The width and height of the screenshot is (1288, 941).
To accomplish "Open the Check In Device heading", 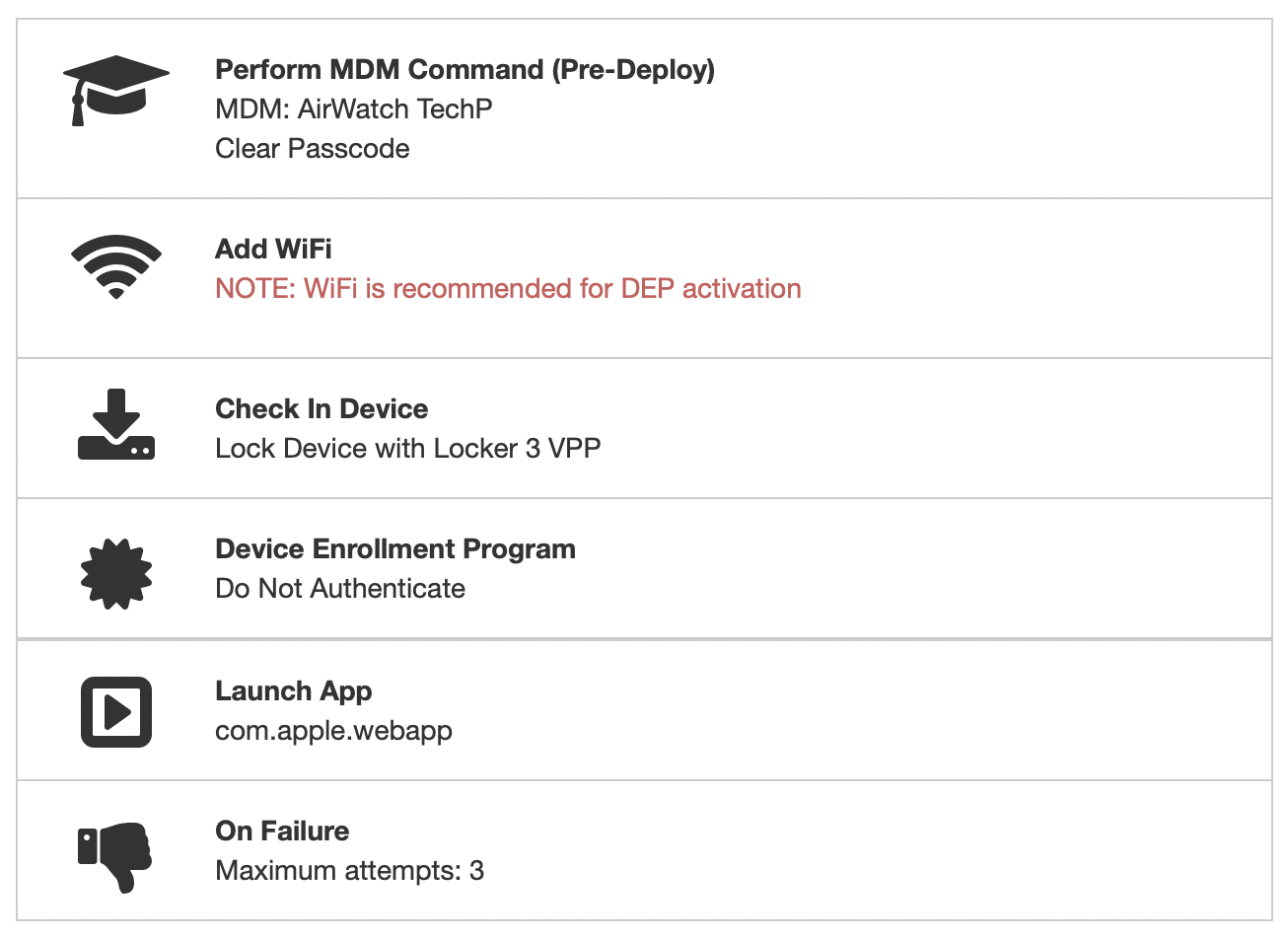I will [x=322, y=408].
